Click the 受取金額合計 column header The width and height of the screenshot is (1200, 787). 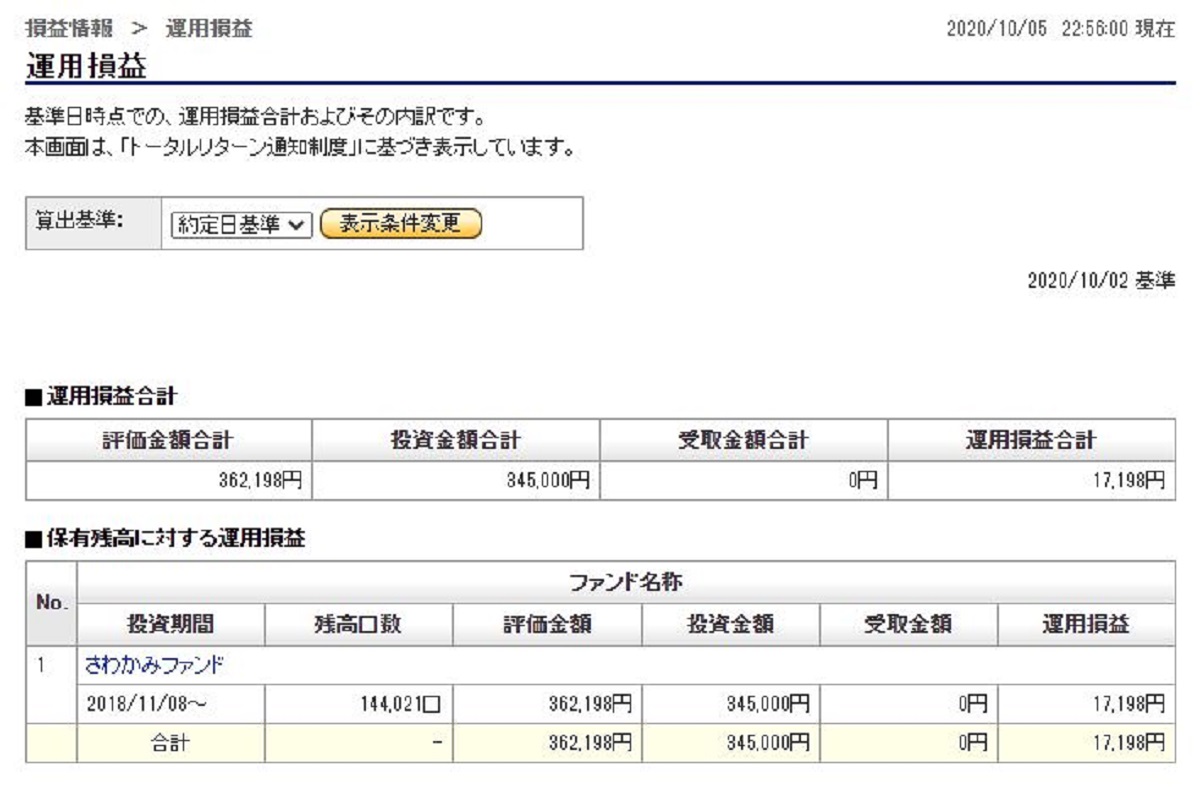[x=744, y=440]
